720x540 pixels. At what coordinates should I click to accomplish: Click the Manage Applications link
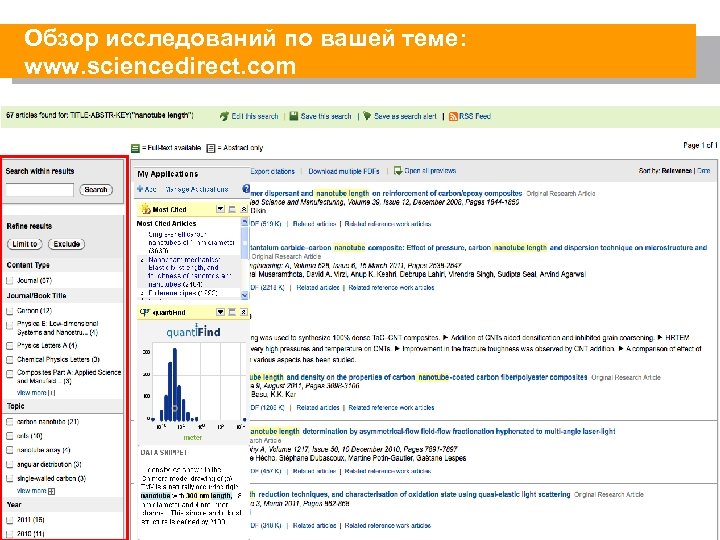pyautogui.click(x=197, y=189)
